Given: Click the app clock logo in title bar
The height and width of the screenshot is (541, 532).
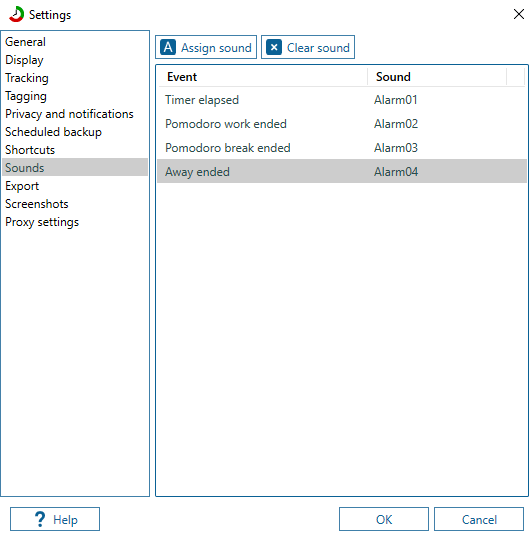Looking at the screenshot, I should pyautogui.click(x=17, y=14).
